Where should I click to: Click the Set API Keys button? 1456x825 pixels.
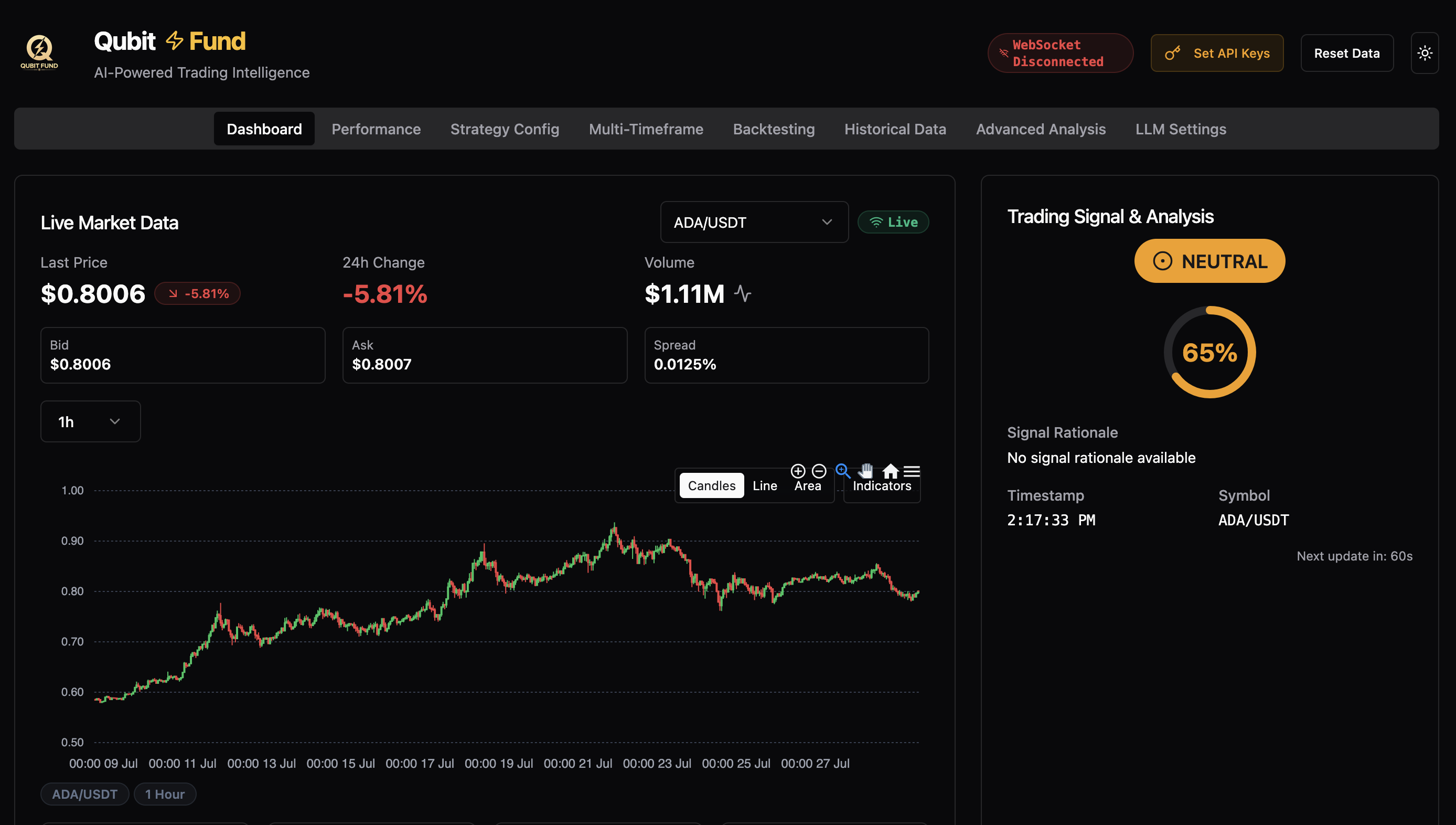[x=1217, y=52]
